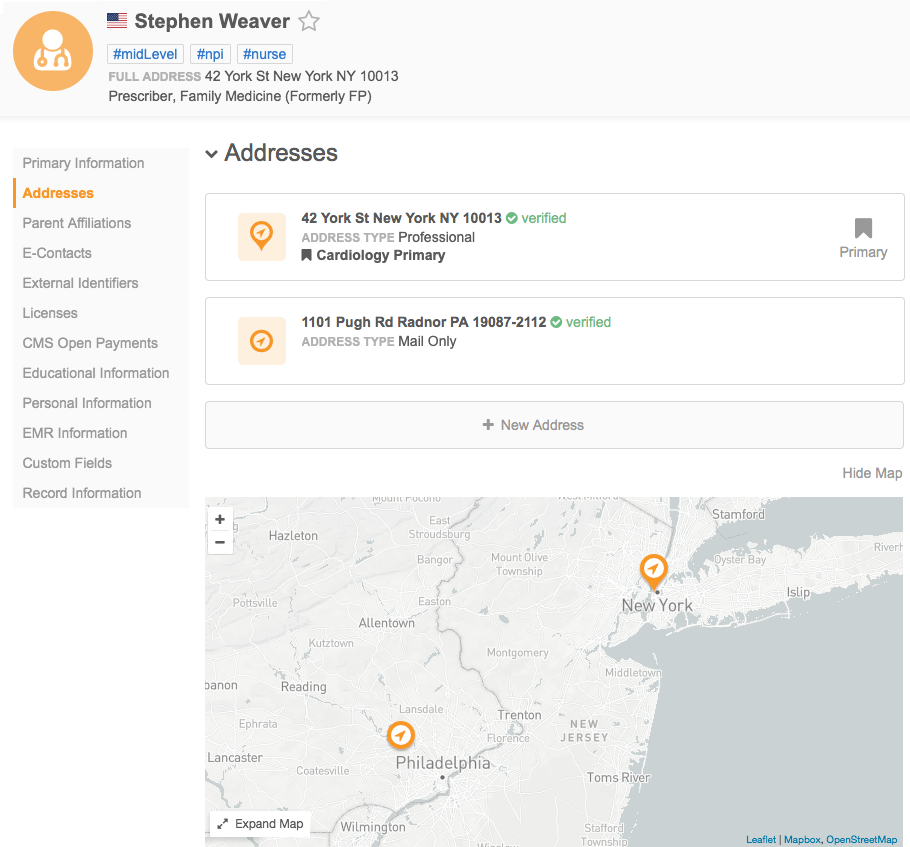Collapse the Addresses section chevron
910x847 pixels.
click(211, 154)
